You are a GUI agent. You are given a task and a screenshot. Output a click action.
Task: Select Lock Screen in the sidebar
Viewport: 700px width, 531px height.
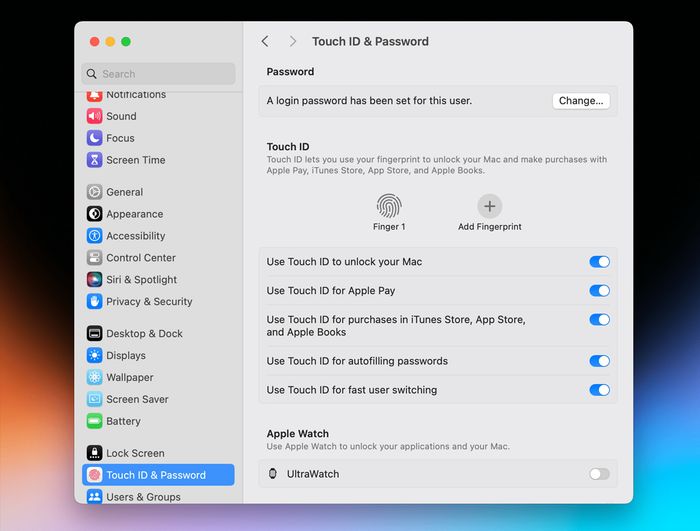tap(135, 453)
